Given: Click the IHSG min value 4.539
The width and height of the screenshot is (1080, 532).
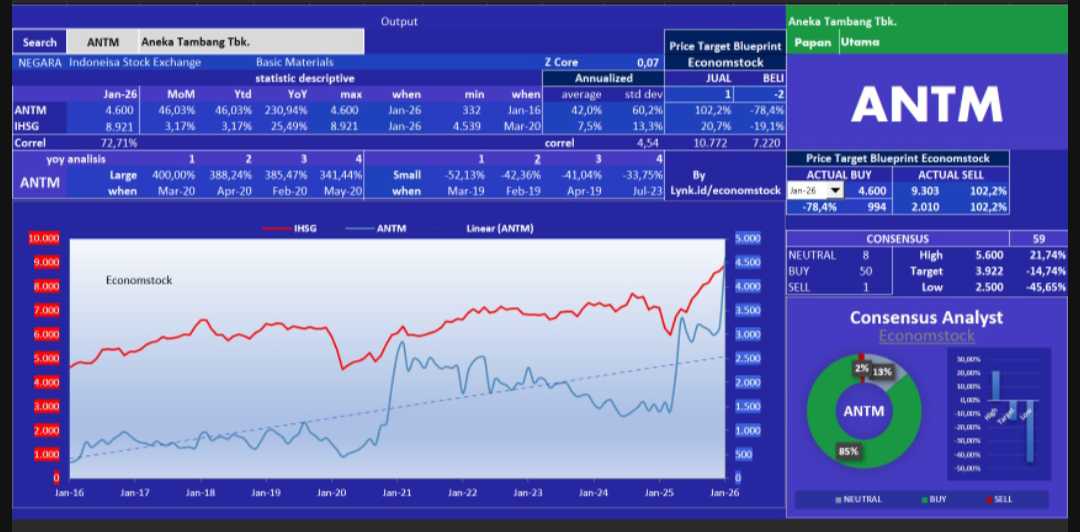Looking at the screenshot, I should tap(466, 126).
